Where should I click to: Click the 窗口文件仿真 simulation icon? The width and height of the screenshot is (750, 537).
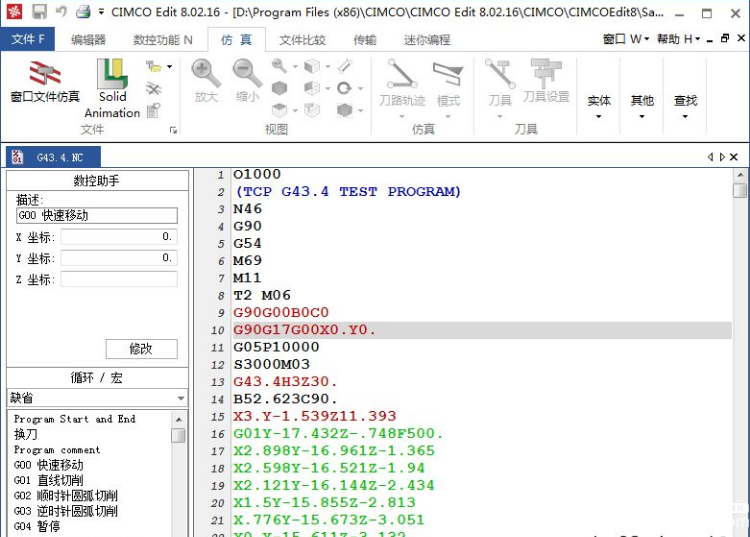tap(45, 81)
